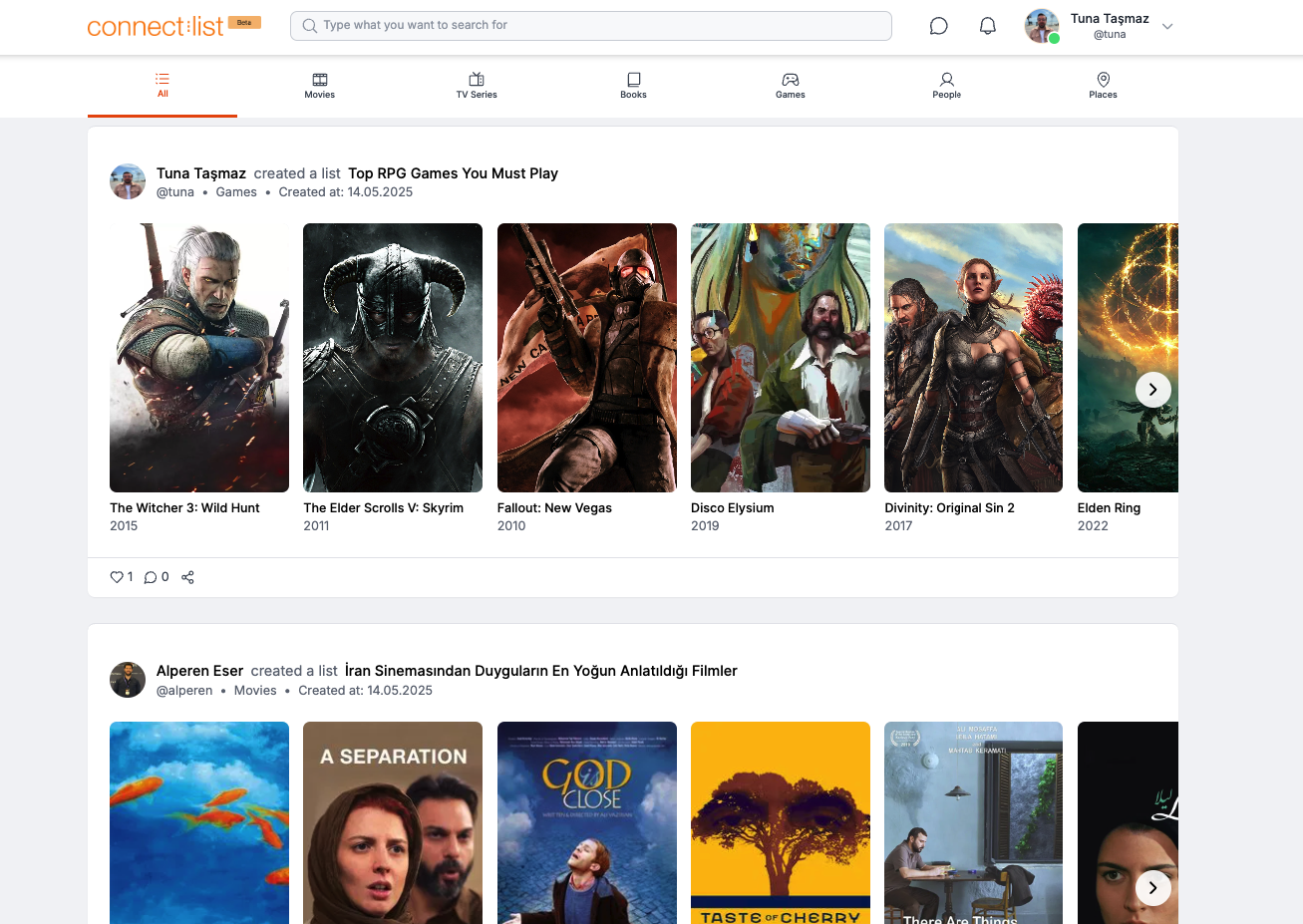
Task: Switch to the All tab label
Action: click(163, 94)
